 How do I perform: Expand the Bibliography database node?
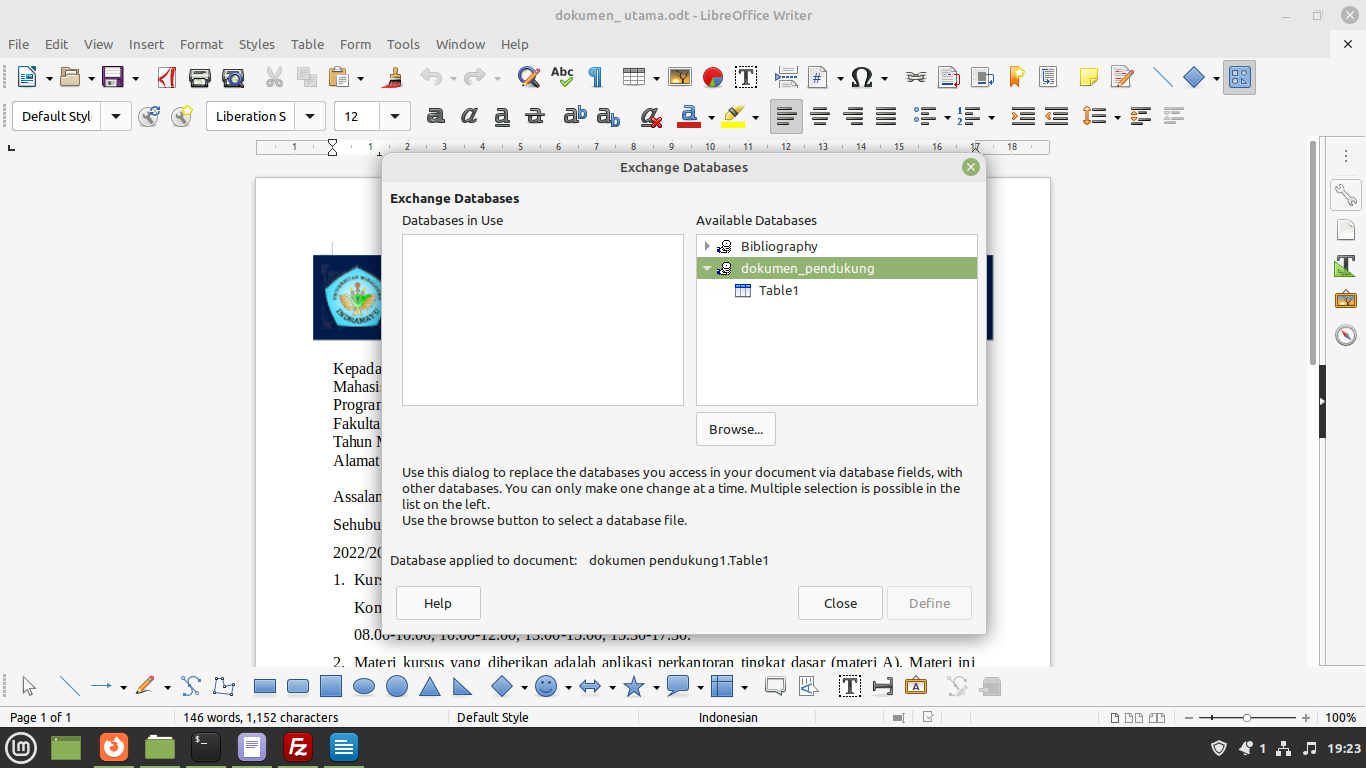pos(707,246)
